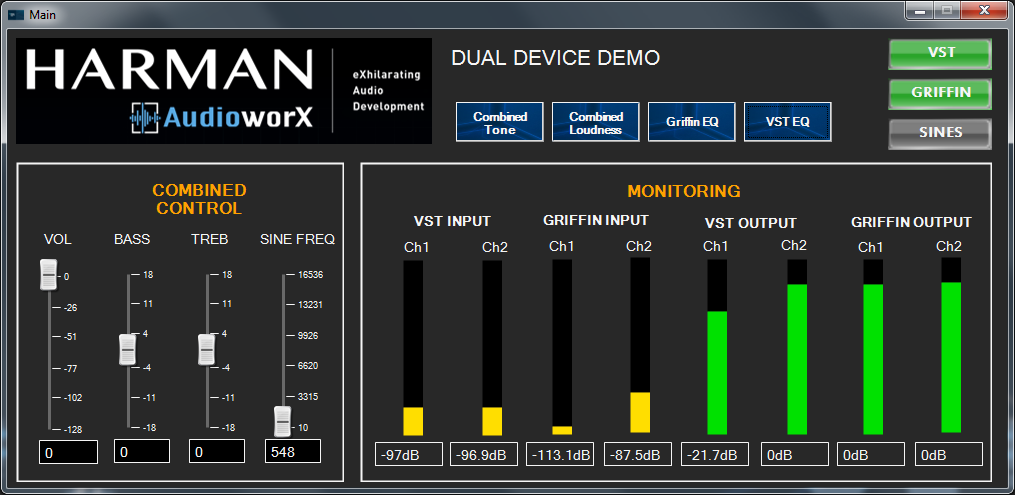Click the Main window title bar icon
1015x495 pixels.
coord(15,14)
